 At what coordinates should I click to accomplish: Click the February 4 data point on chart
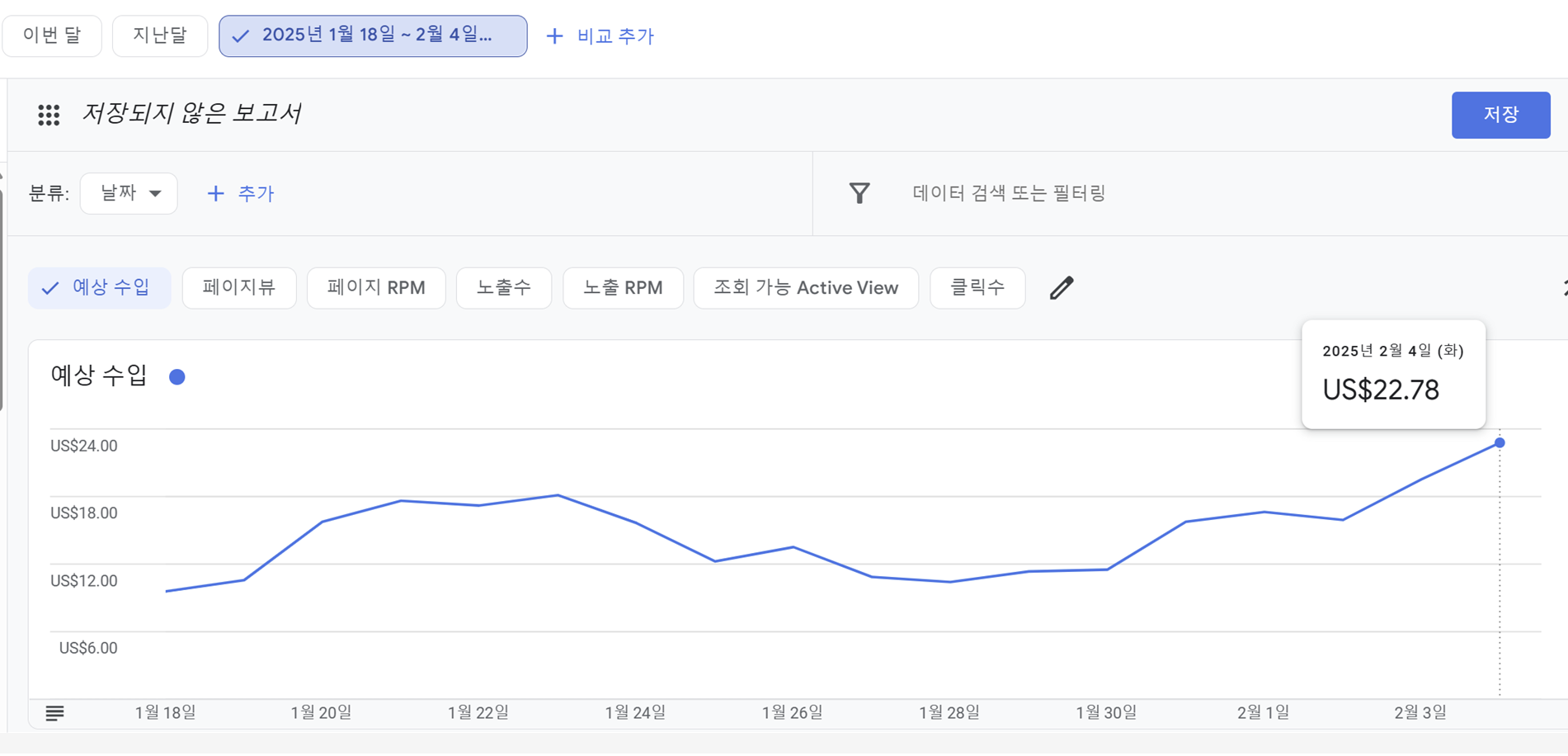pos(1500,443)
